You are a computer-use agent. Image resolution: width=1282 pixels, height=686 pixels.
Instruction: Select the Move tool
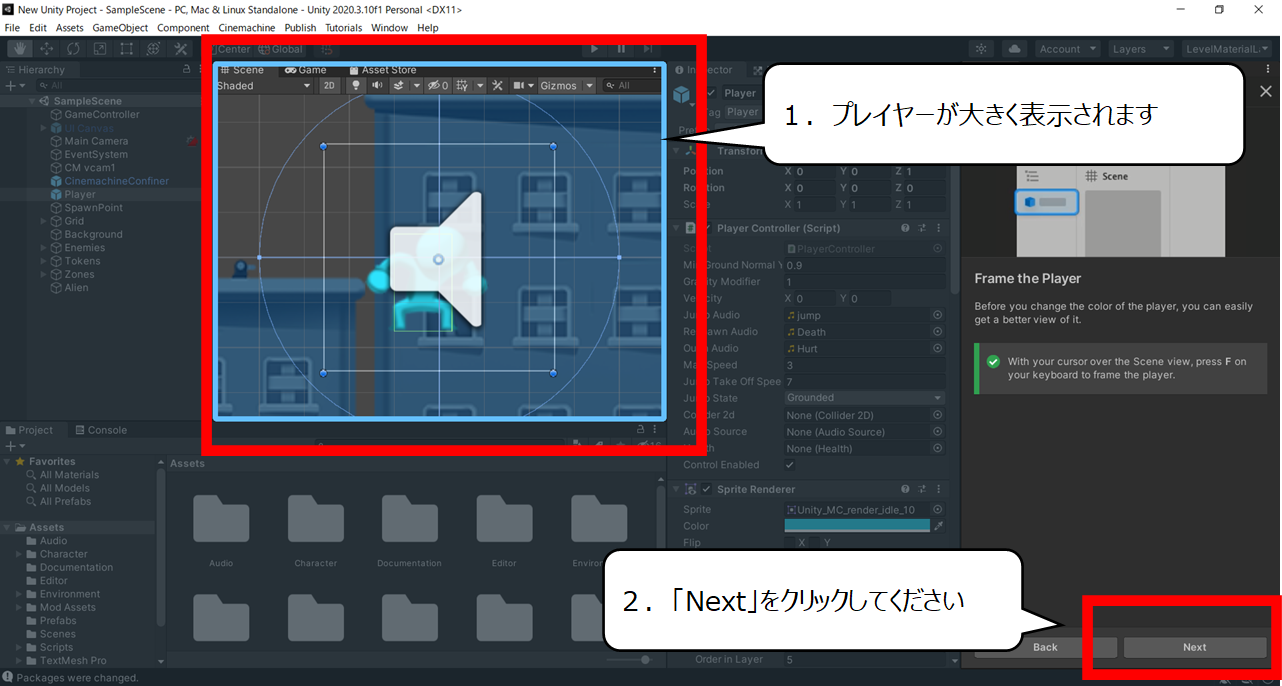(x=46, y=49)
